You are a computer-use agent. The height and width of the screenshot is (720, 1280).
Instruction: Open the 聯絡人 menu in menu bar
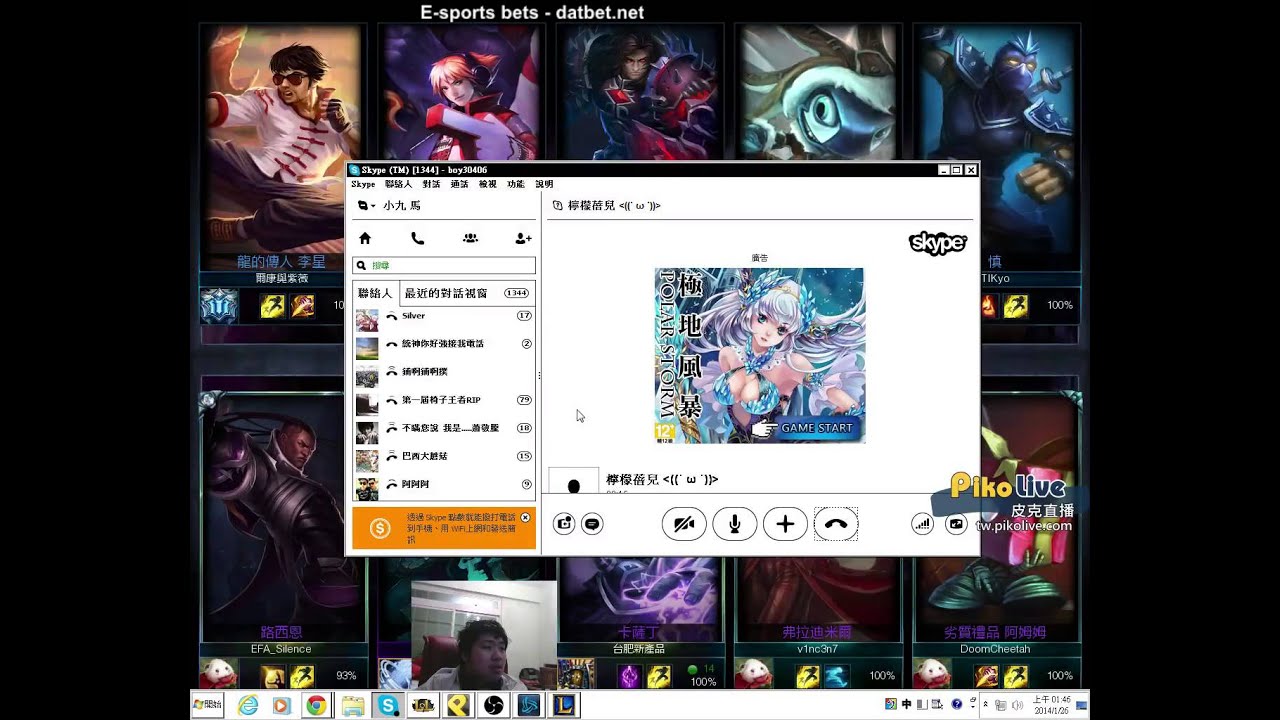coord(398,184)
